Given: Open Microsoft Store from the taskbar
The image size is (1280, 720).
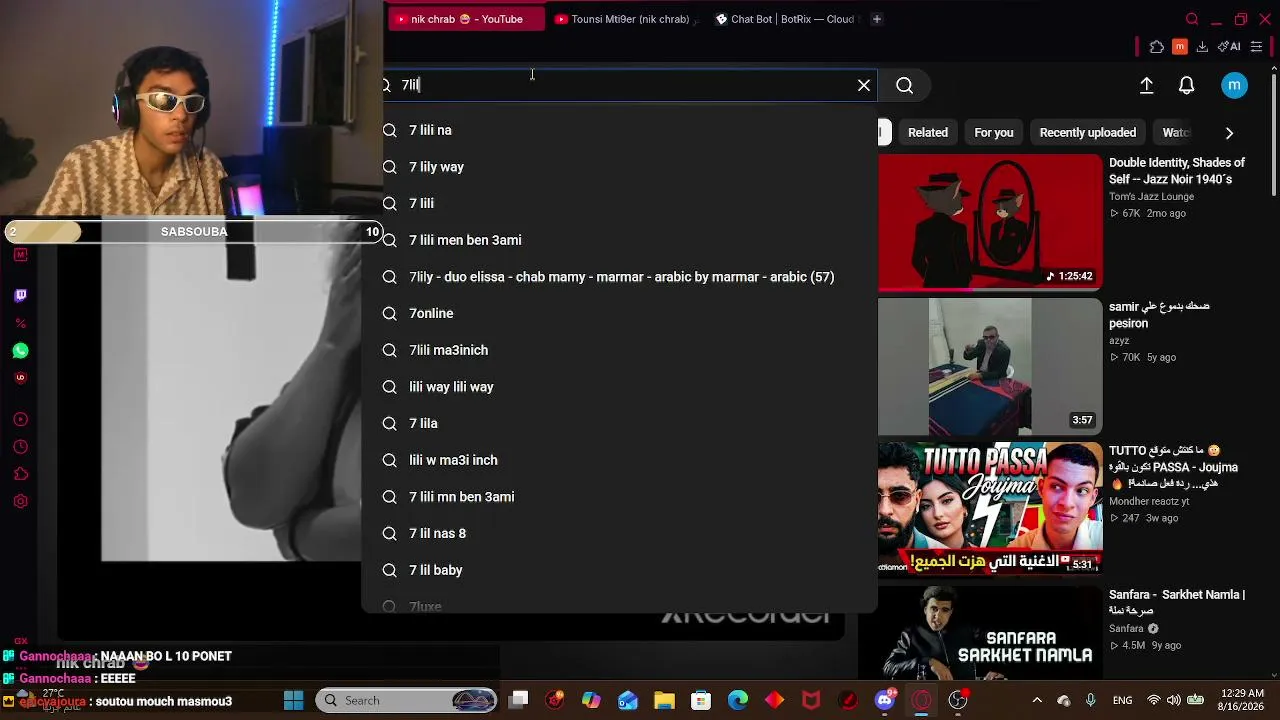Looking at the screenshot, I should 701,700.
